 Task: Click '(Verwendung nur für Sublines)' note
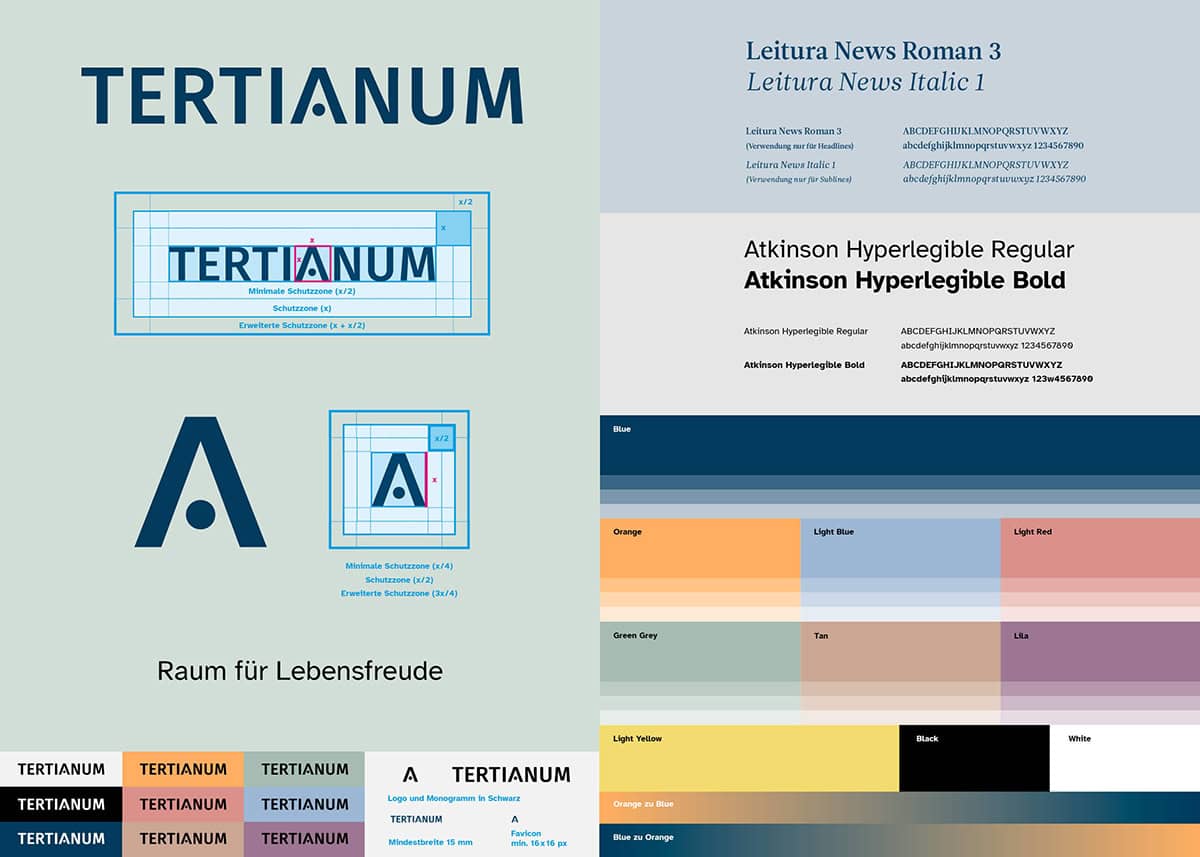(798, 180)
